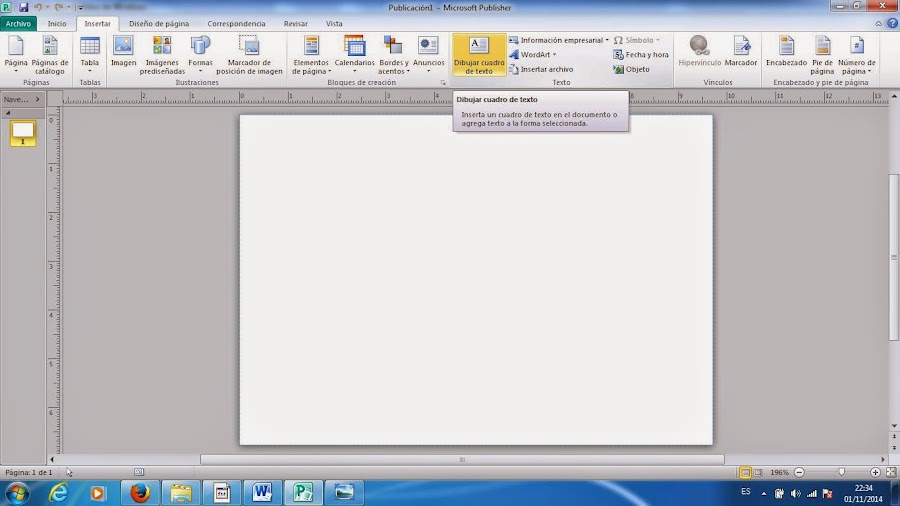Click the ES language indicator
The height and width of the screenshot is (506, 900).
pos(746,492)
